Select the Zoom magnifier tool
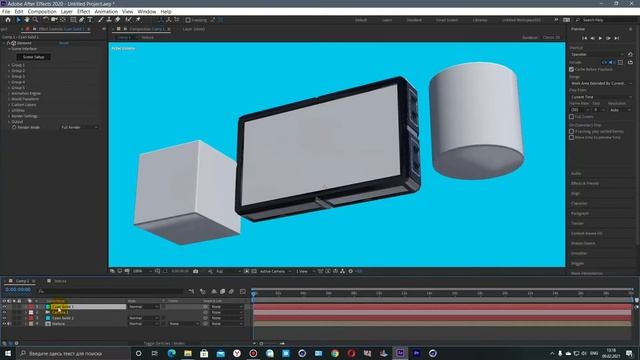This screenshot has width=640, height=360. pyautogui.click(x=36, y=20)
